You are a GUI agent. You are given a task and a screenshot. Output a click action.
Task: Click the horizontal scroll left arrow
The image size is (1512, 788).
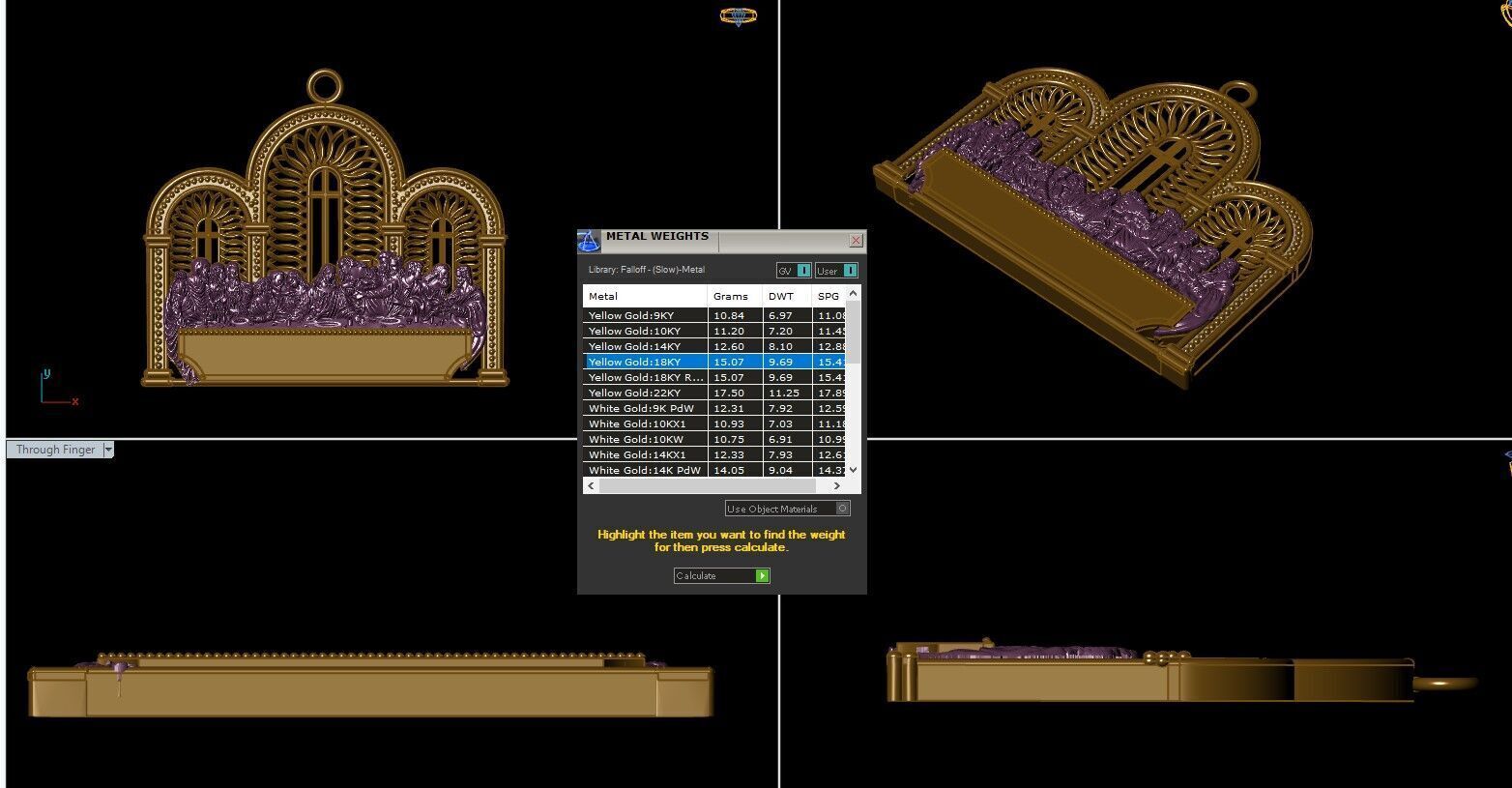point(592,485)
